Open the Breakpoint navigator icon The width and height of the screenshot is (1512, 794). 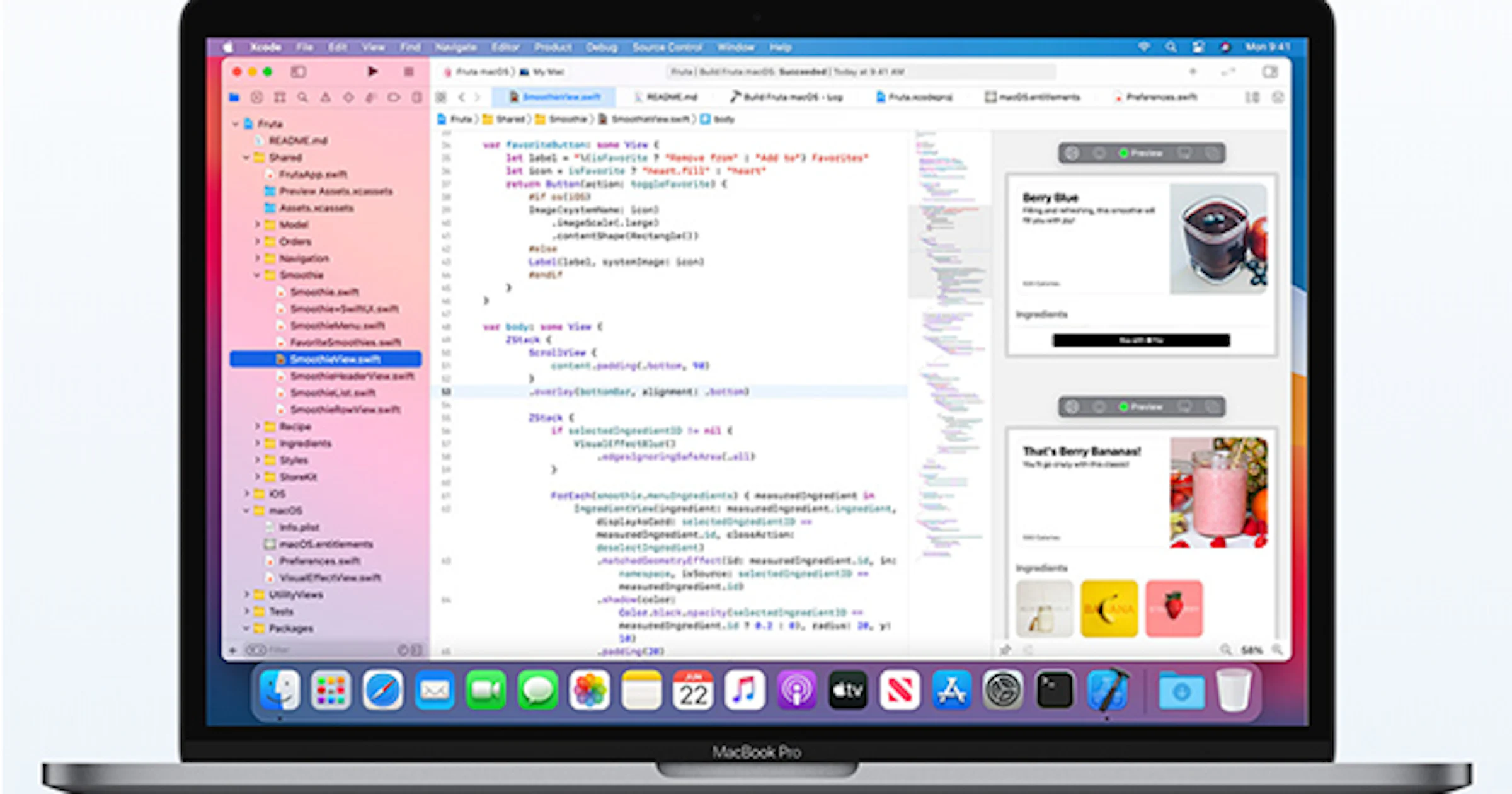pos(394,98)
